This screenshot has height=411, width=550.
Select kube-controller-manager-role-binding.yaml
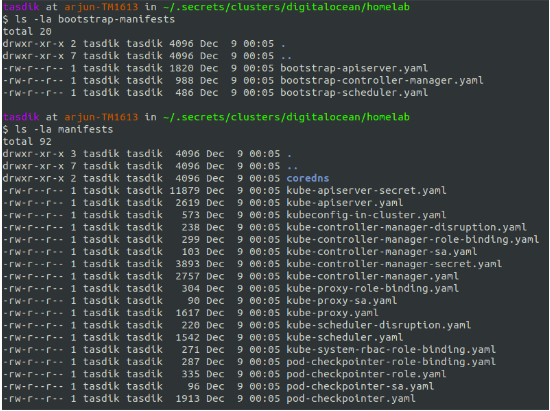coord(412,240)
